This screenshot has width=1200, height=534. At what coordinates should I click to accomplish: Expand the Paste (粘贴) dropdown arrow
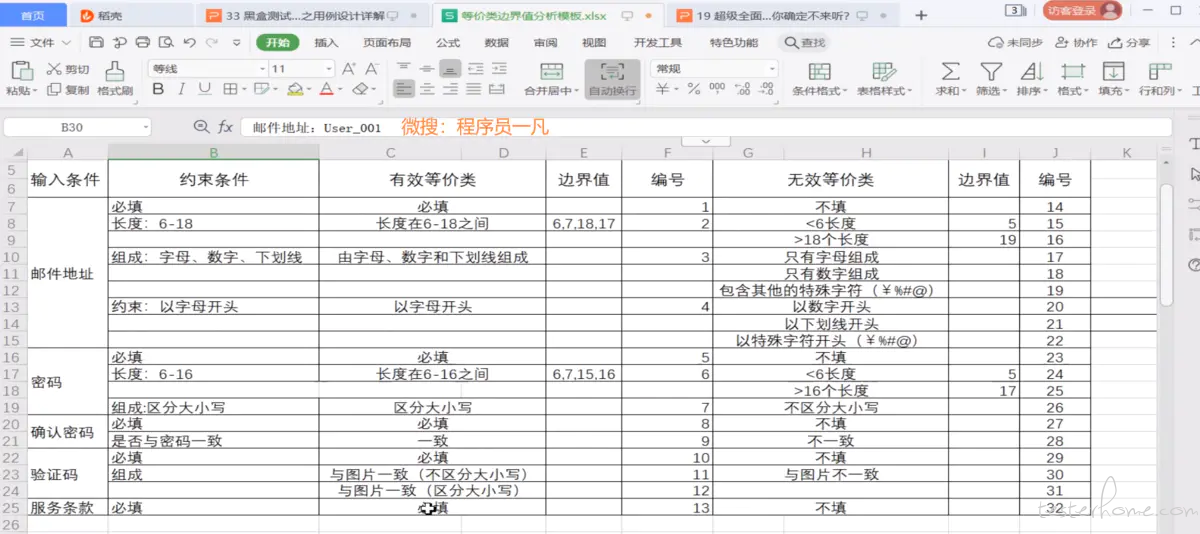click(34, 91)
